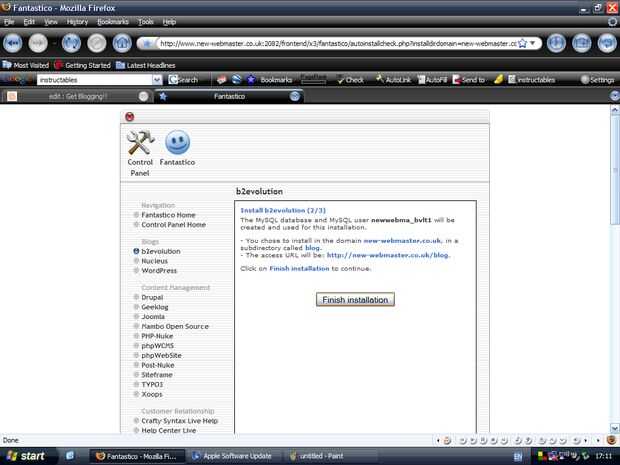Go back with the Back navigation button
This screenshot has width=620, height=465.
pos(12,43)
